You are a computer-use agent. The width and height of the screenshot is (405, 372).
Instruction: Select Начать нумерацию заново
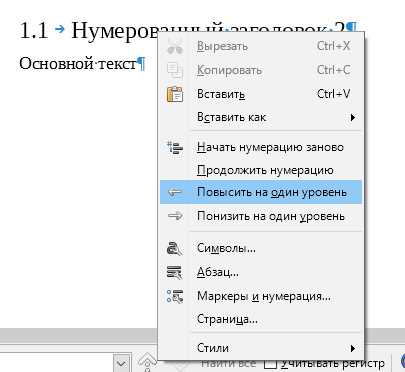coord(261,147)
